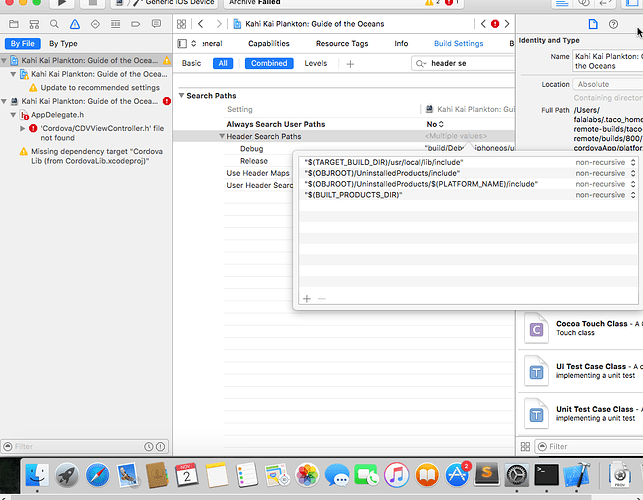643x500 pixels.
Task: Select the Missing dependency target Cordova warning
Action: pyautogui.click(x=96, y=156)
